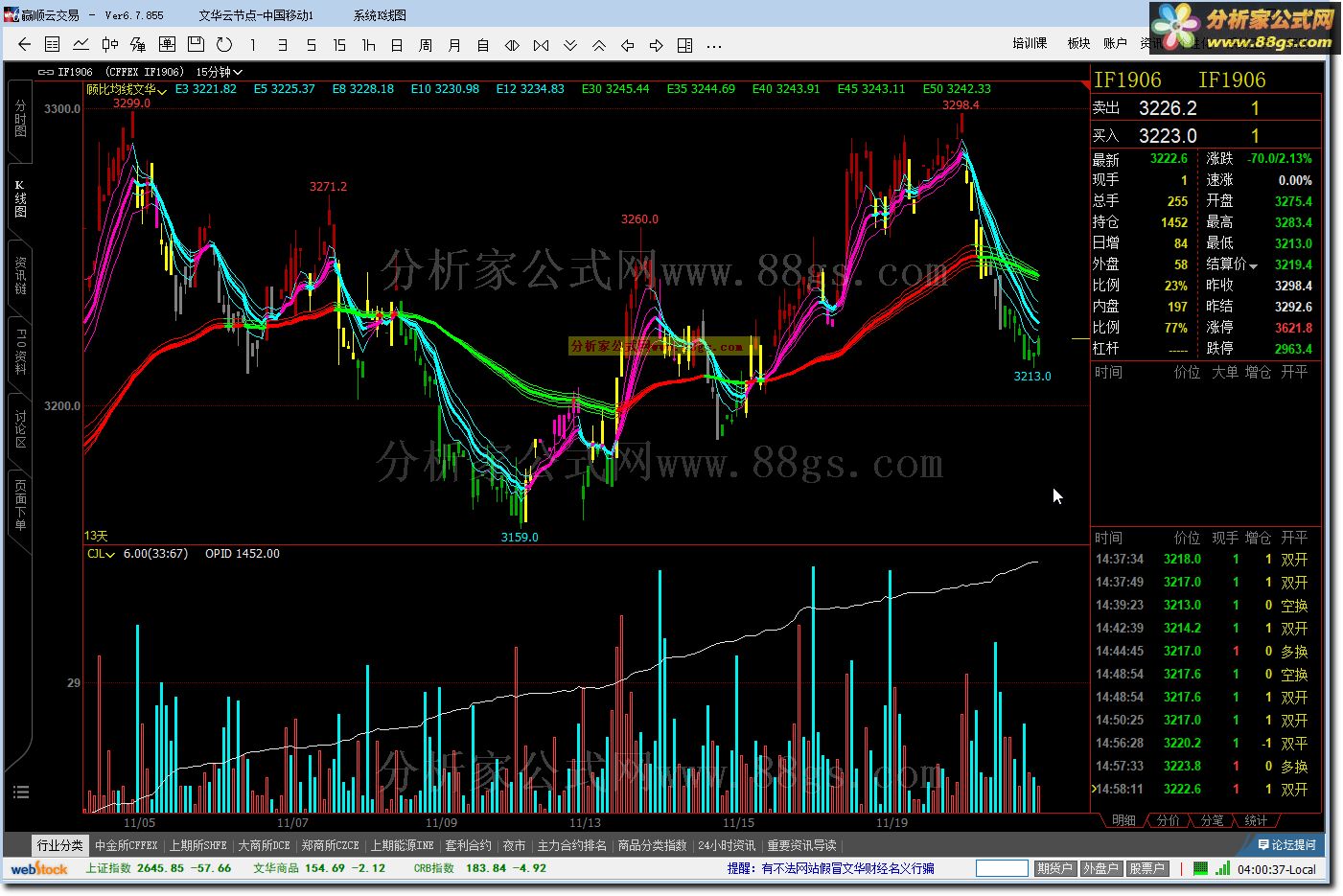Shift chart left with hollow left arrow

coord(628,45)
